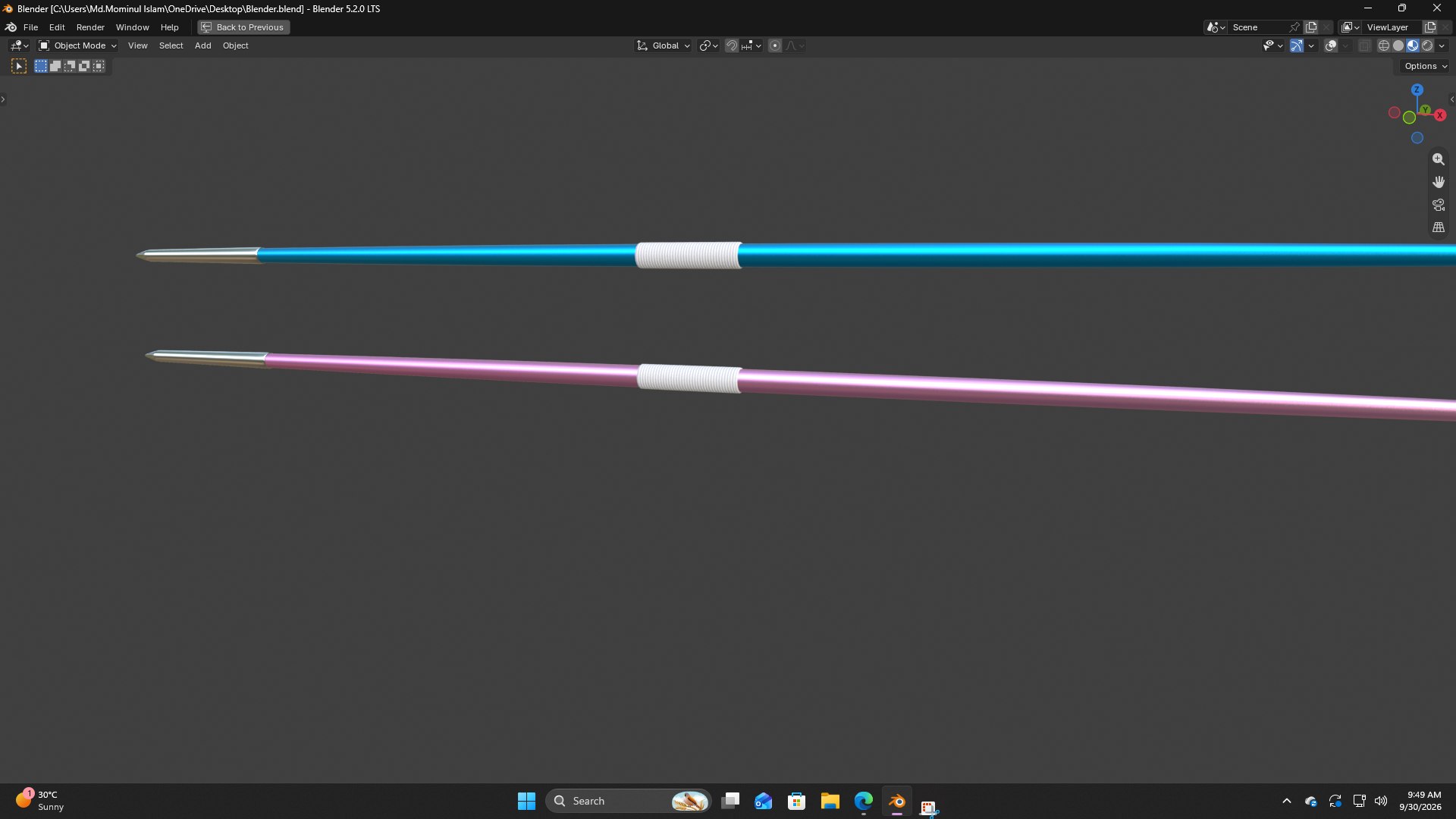Switch perspective/orthographic grid icon

[1439, 227]
